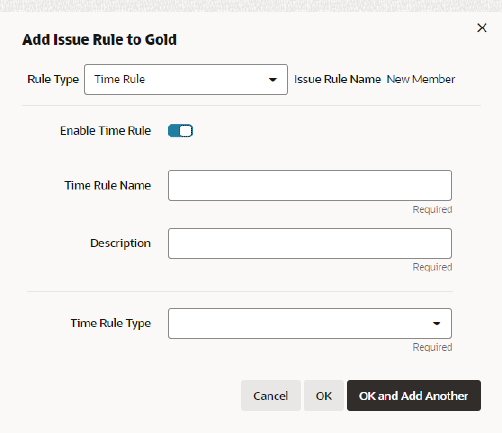
Task: Close the Add Issue Rule dialog
Action: coord(482,28)
